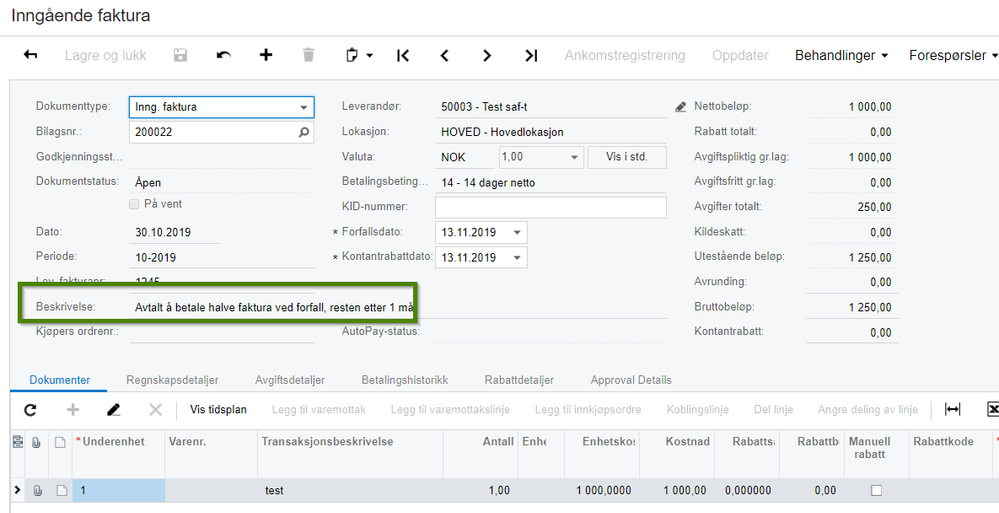Open the currency rate 1,00 dropdown

click(574, 157)
